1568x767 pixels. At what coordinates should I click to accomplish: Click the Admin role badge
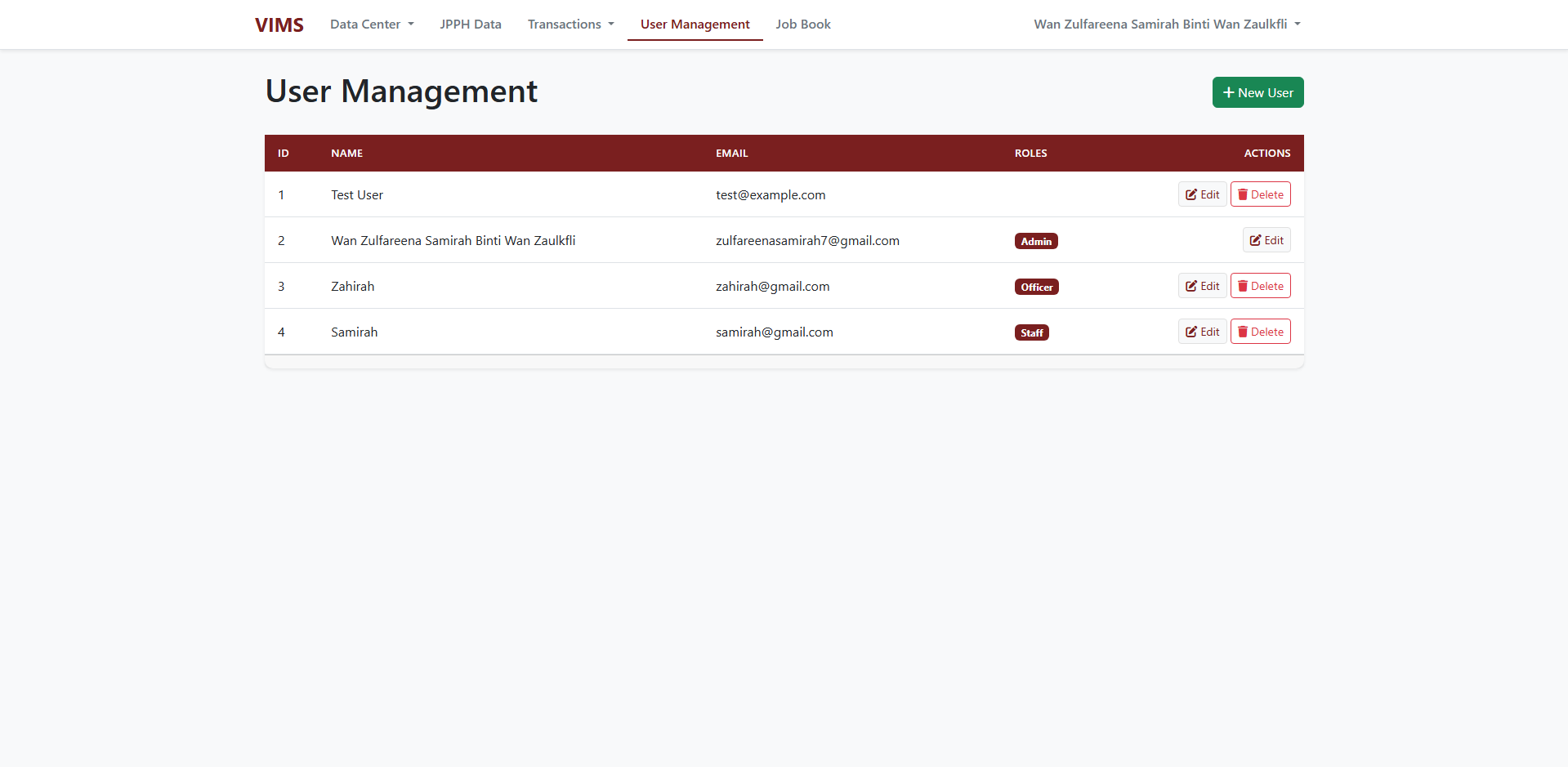(x=1036, y=241)
